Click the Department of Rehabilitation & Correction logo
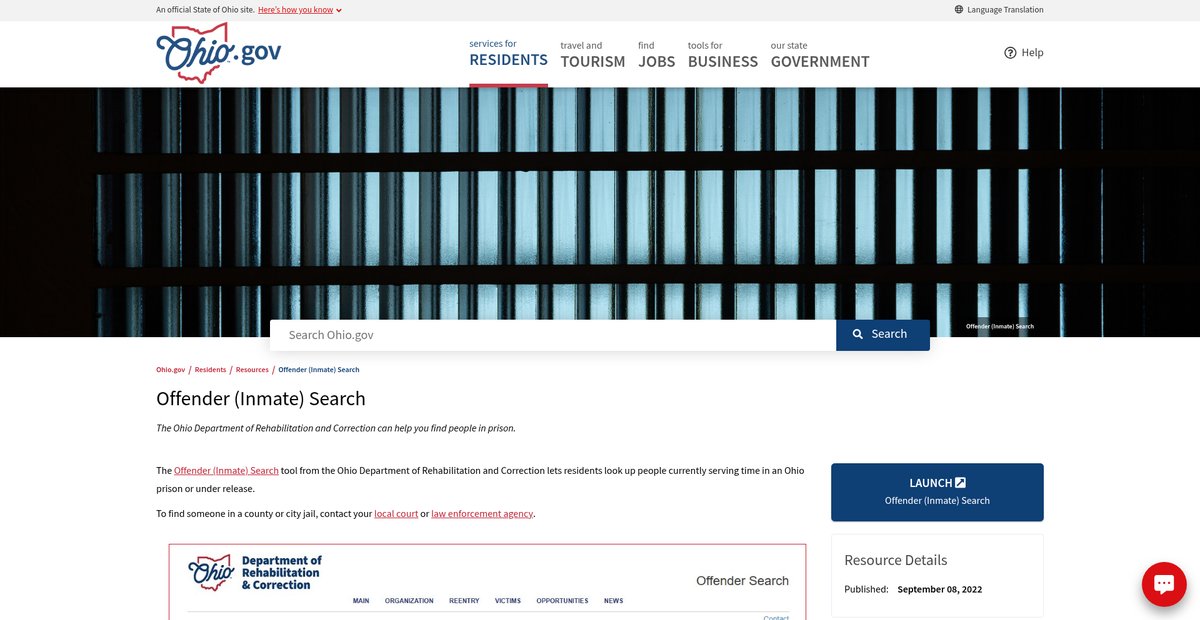This screenshot has width=1200, height=620. click(x=256, y=573)
